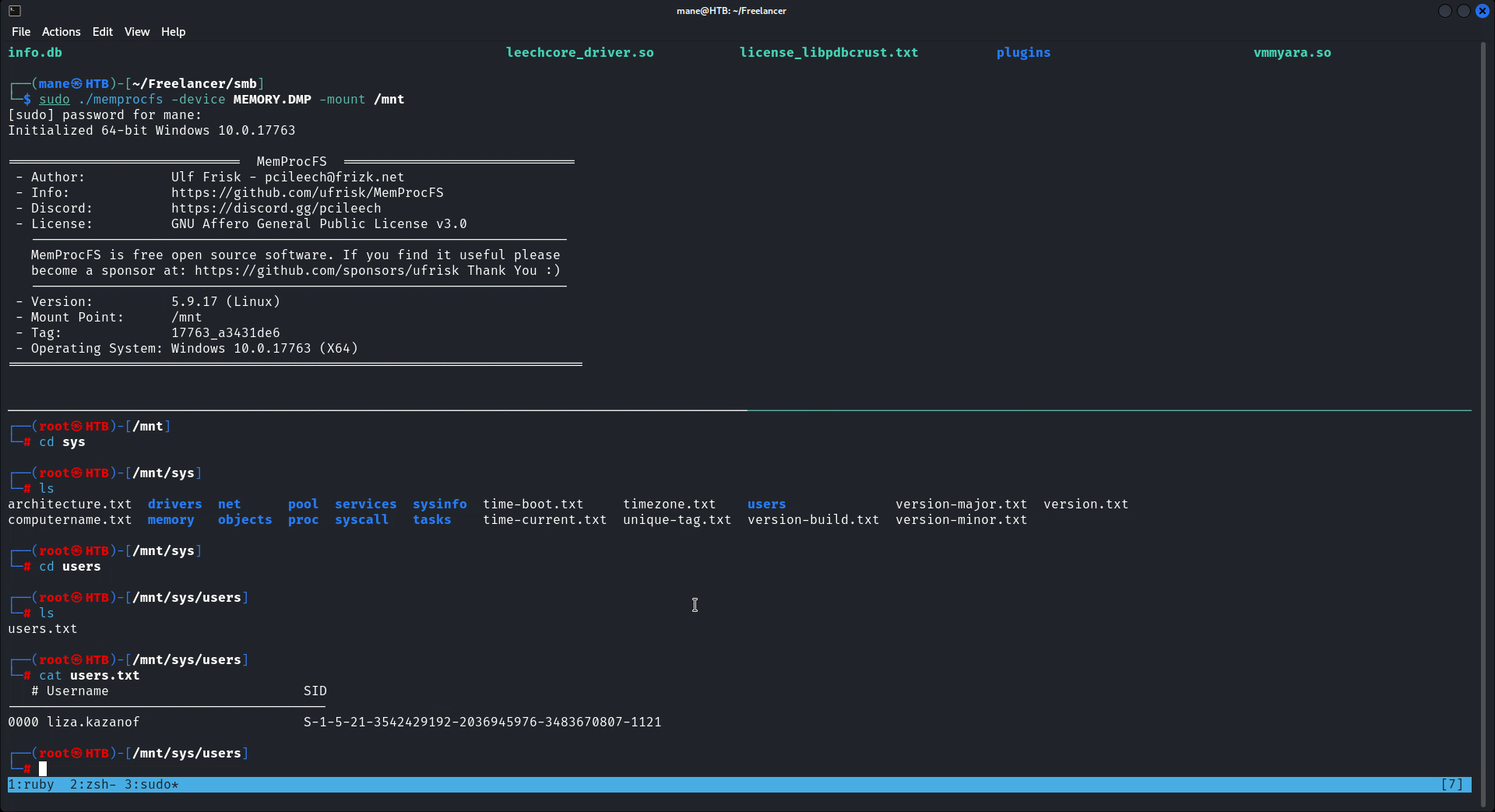Click leechcore_driver.so file name
1495x812 pixels.
coord(580,53)
